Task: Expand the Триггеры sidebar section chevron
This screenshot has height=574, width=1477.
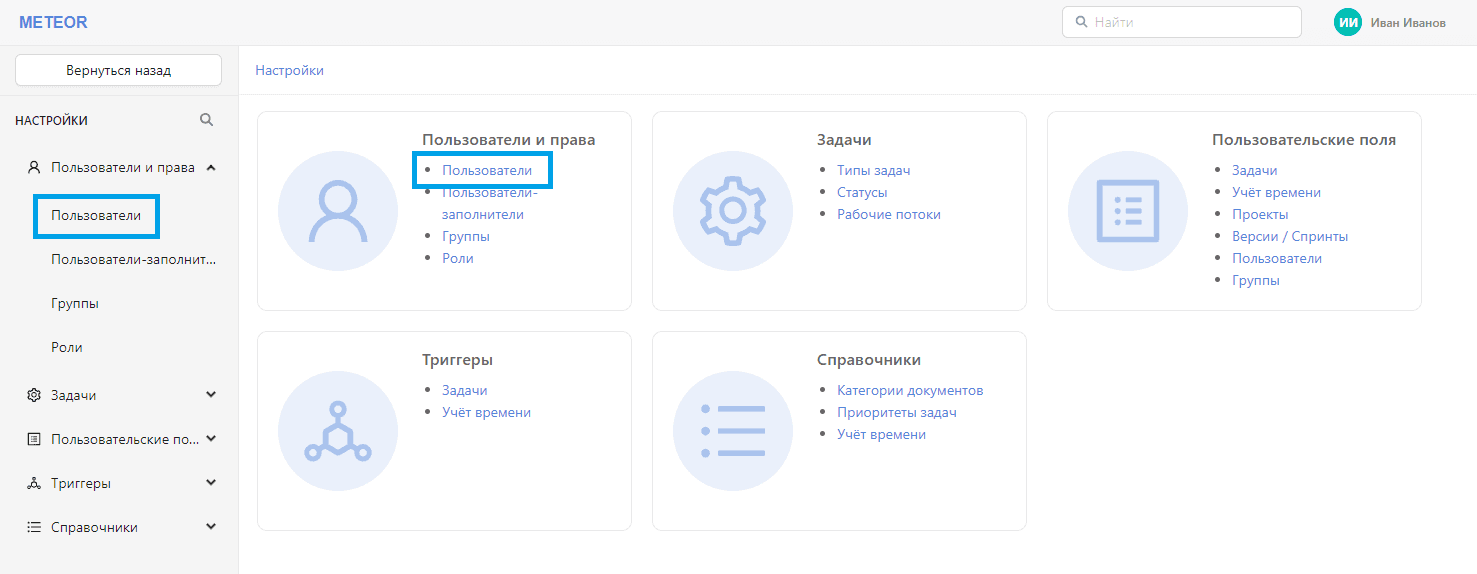Action: [211, 483]
